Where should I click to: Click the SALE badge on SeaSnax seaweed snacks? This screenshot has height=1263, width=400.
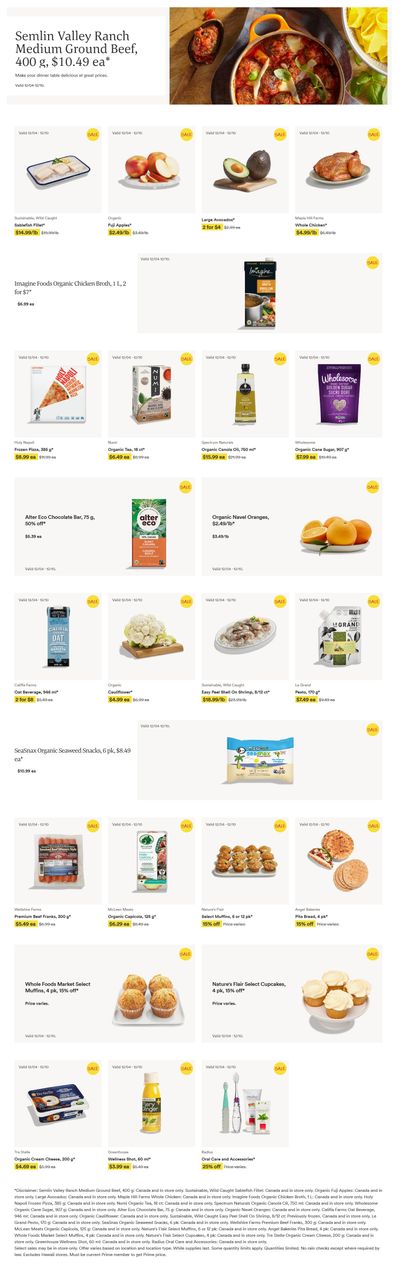point(373,730)
